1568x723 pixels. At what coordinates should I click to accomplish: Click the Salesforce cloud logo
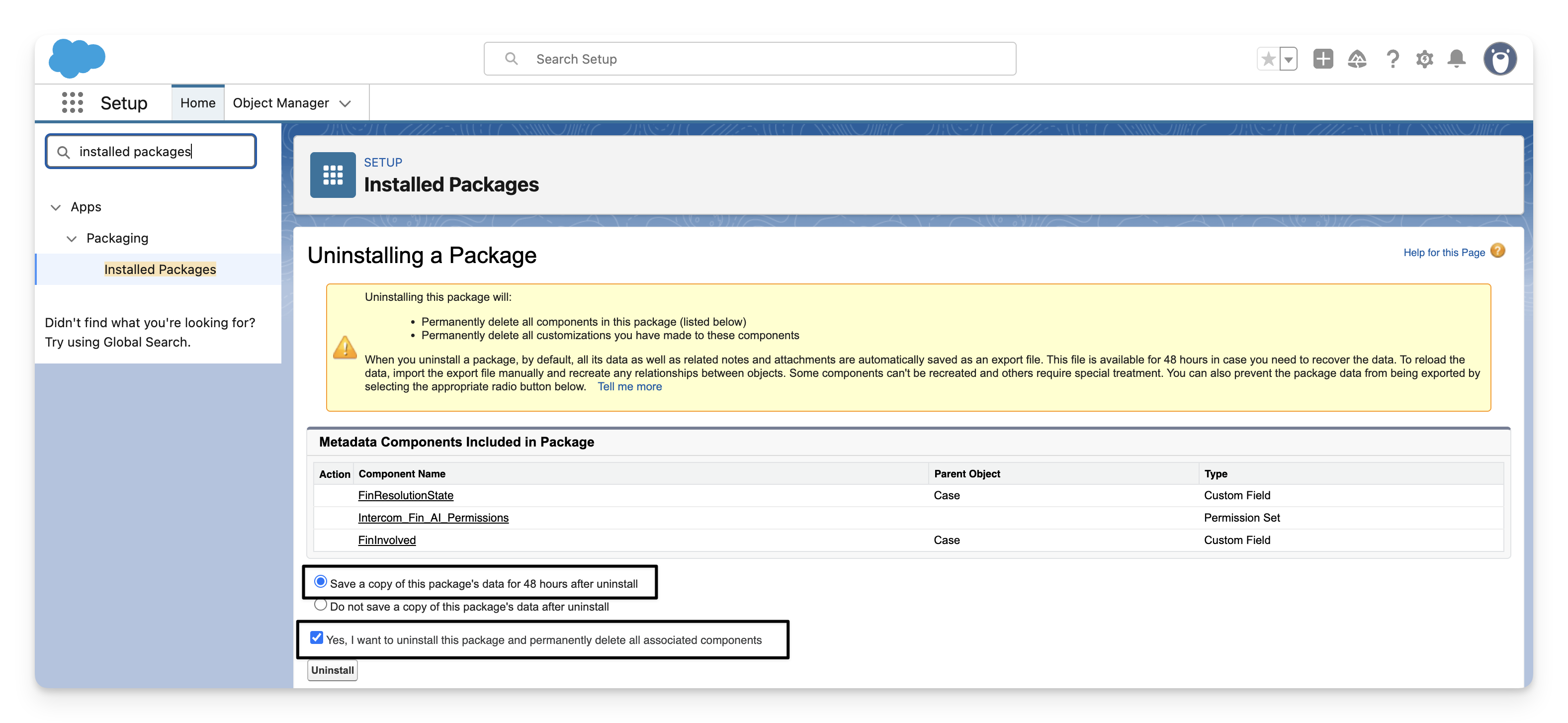coord(77,58)
